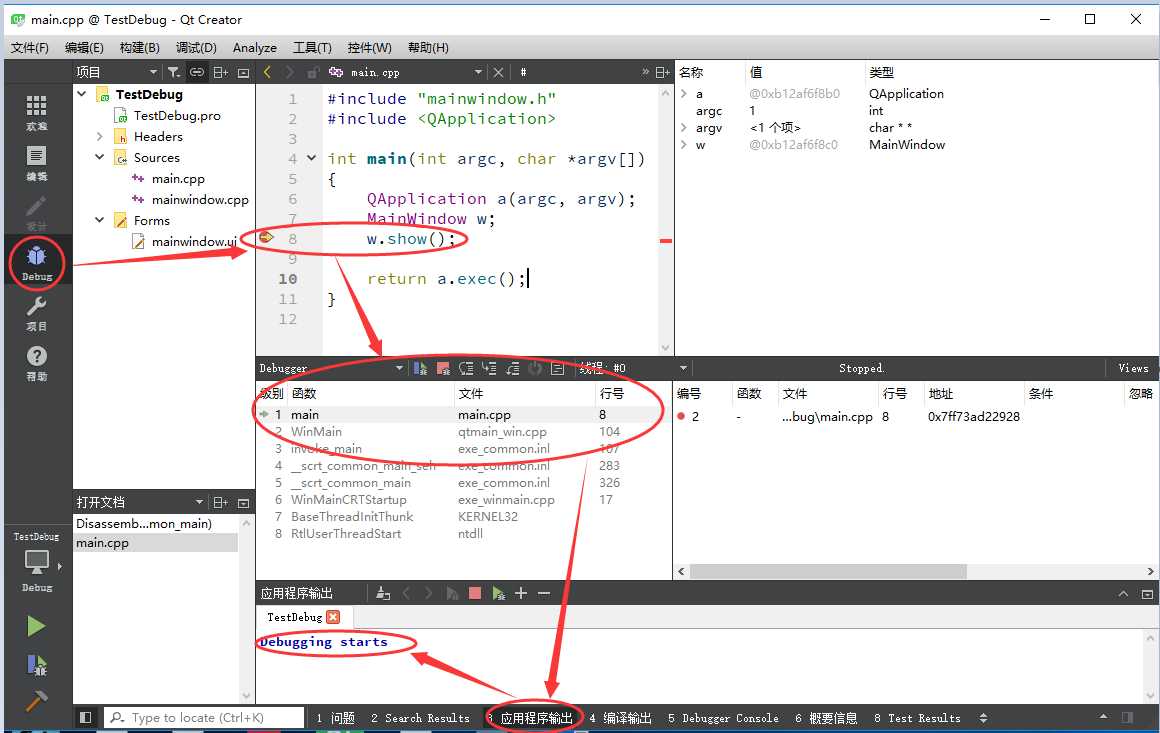1160x733 pixels.
Task: Click the Step Out icon
Action: 512,368
